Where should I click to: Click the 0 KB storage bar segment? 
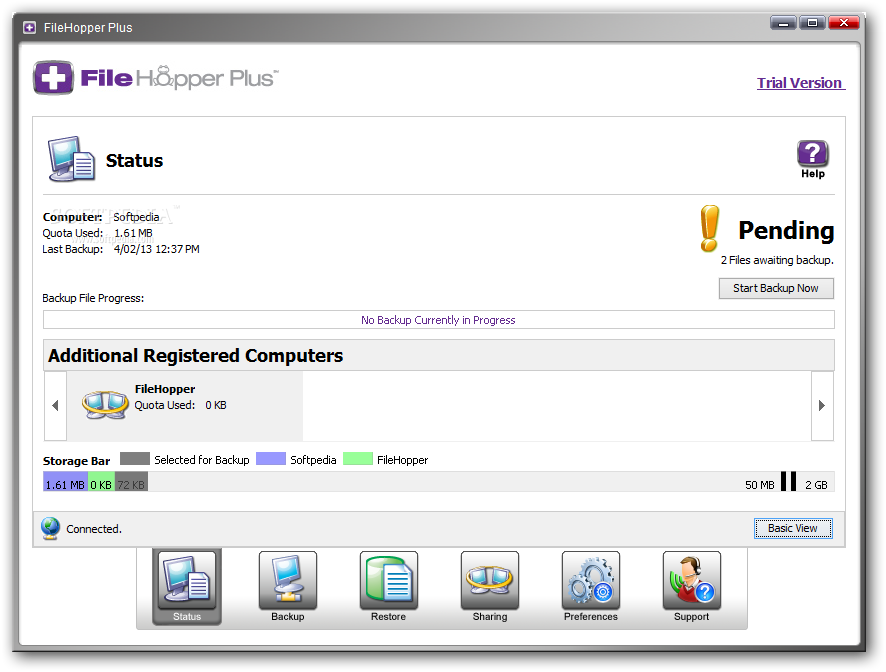[101, 482]
